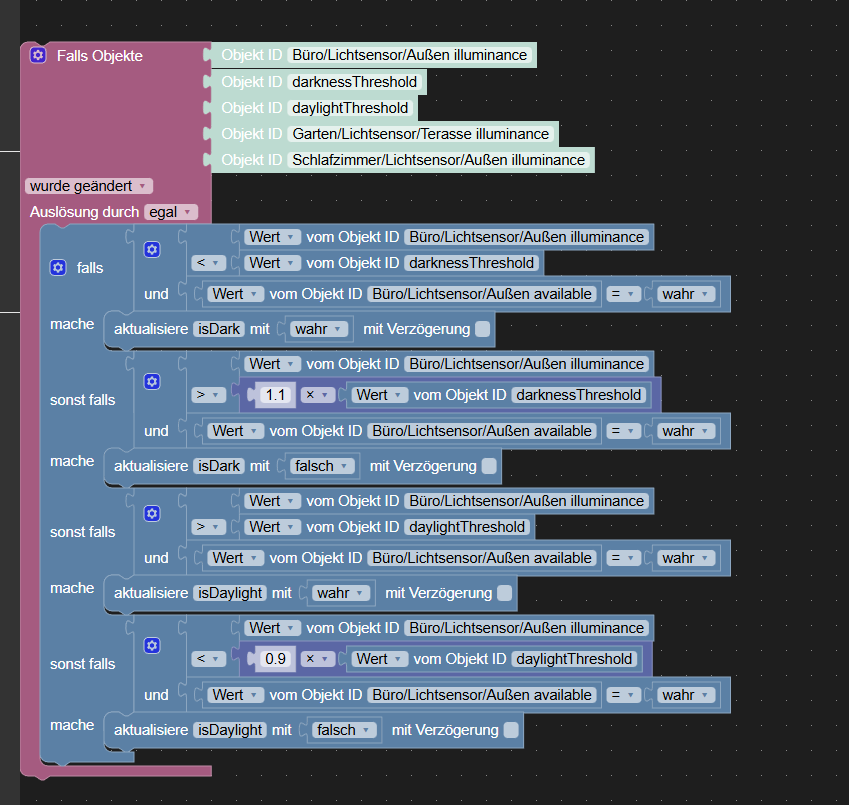The height and width of the screenshot is (805, 849).
Task: Open gear settings on Falls Objekte trigger block
Action: [x=38, y=55]
